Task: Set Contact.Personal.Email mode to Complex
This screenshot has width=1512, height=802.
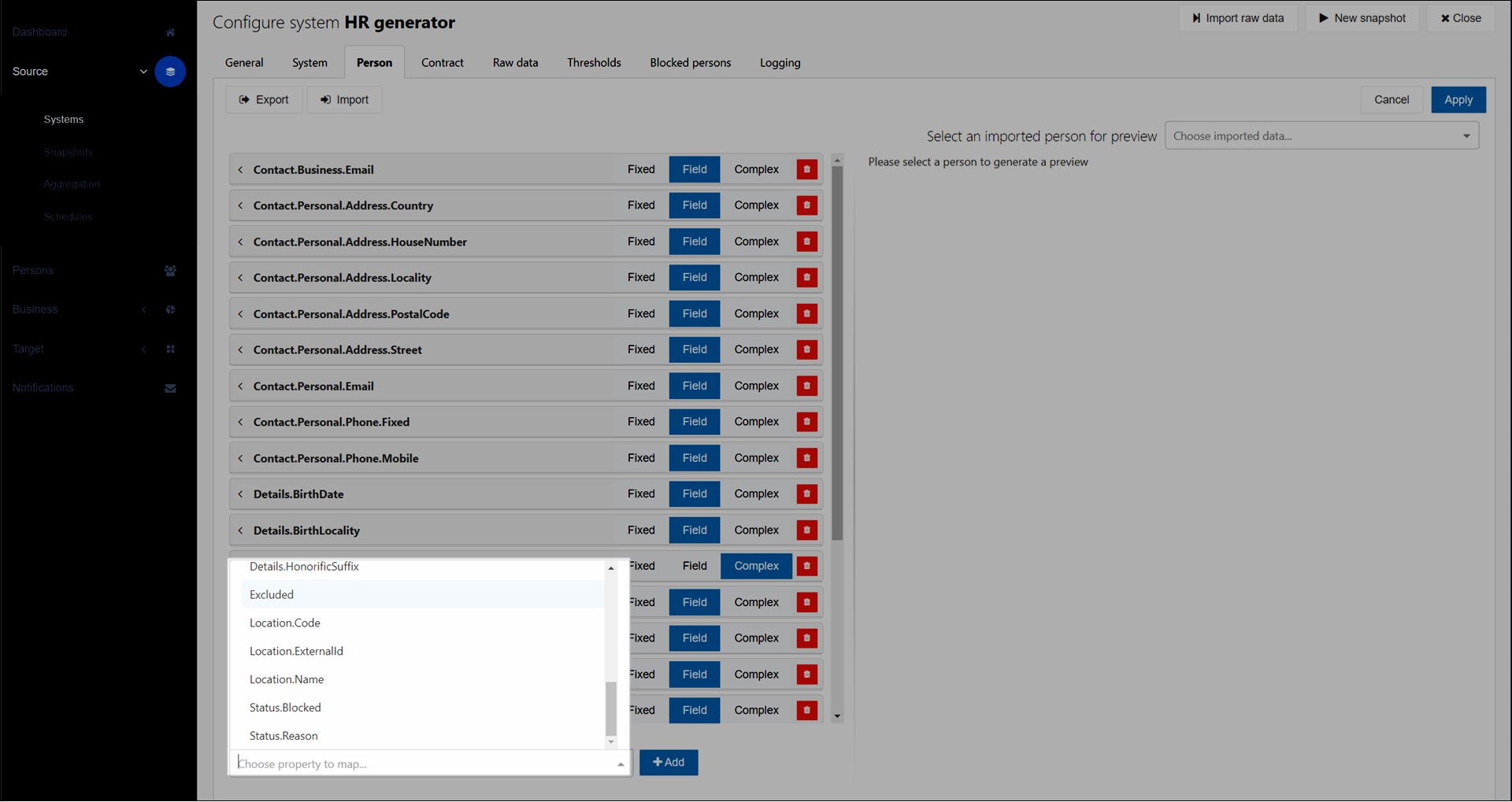Action: tap(756, 386)
